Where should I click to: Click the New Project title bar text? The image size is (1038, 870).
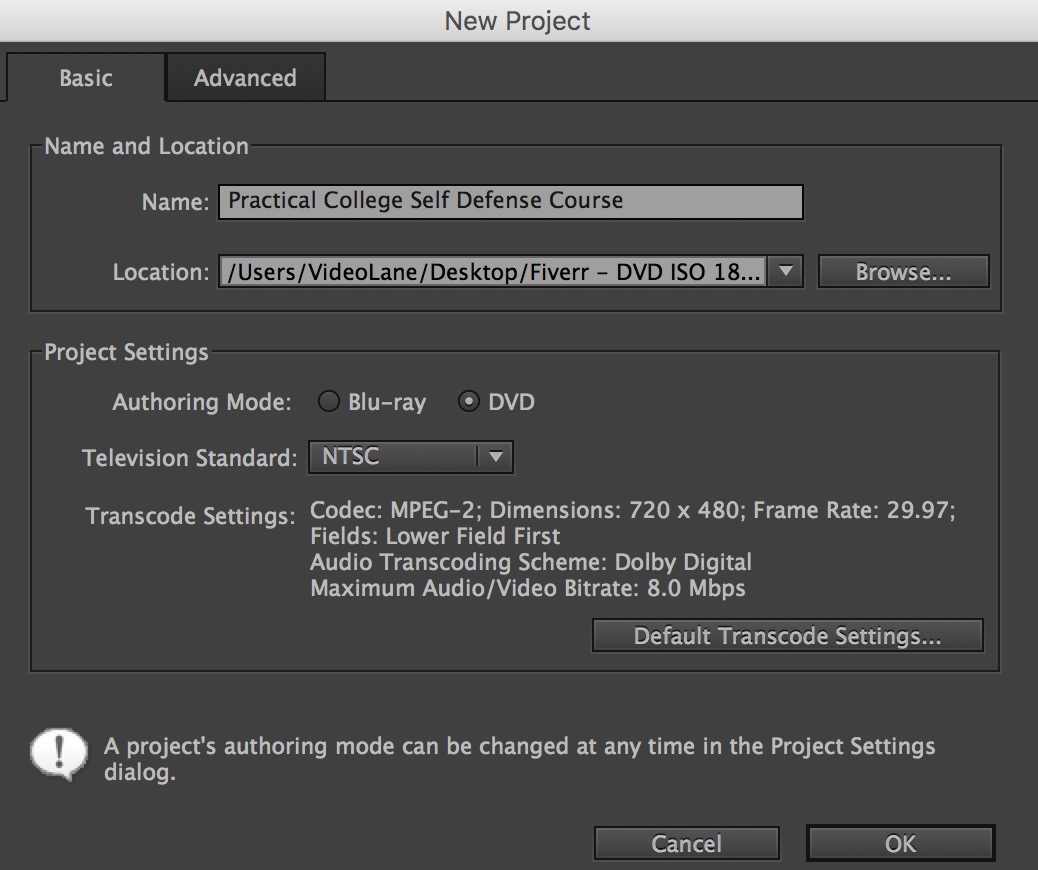tap(517, 21)
